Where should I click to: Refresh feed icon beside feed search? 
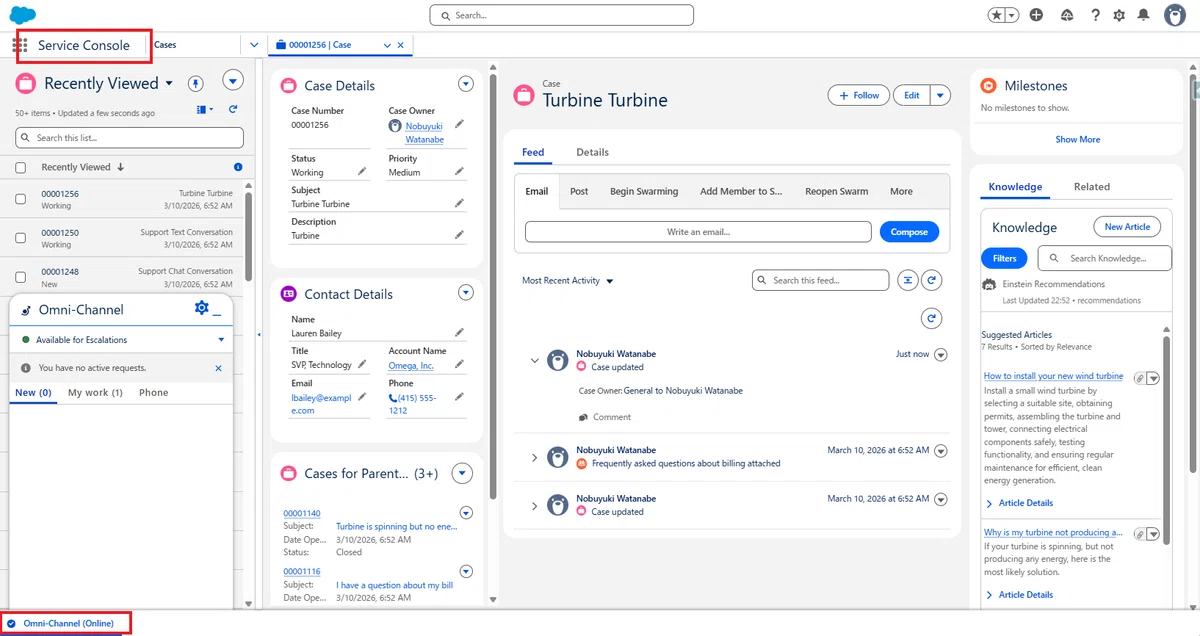click(x=931, y=280)
